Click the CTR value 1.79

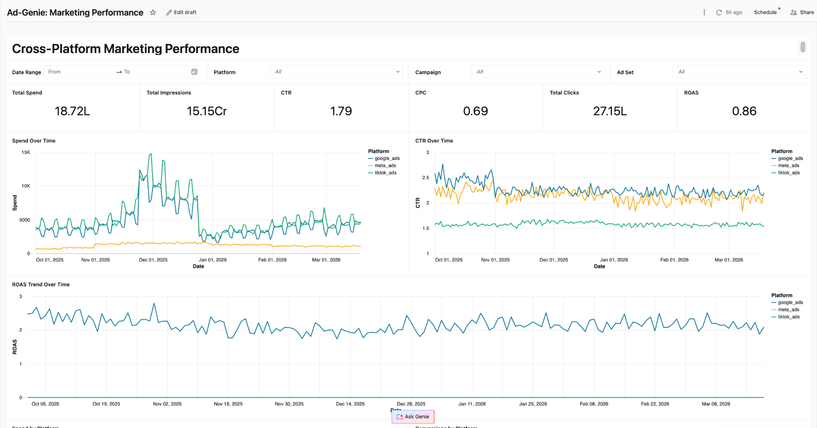point(341,111)
